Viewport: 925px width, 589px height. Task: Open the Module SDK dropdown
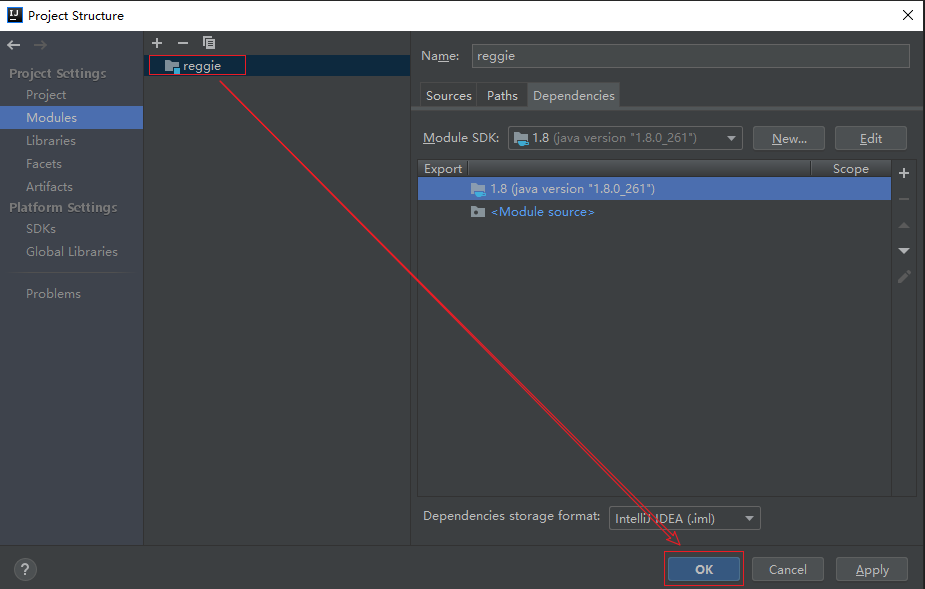click(x=625, y=138)
